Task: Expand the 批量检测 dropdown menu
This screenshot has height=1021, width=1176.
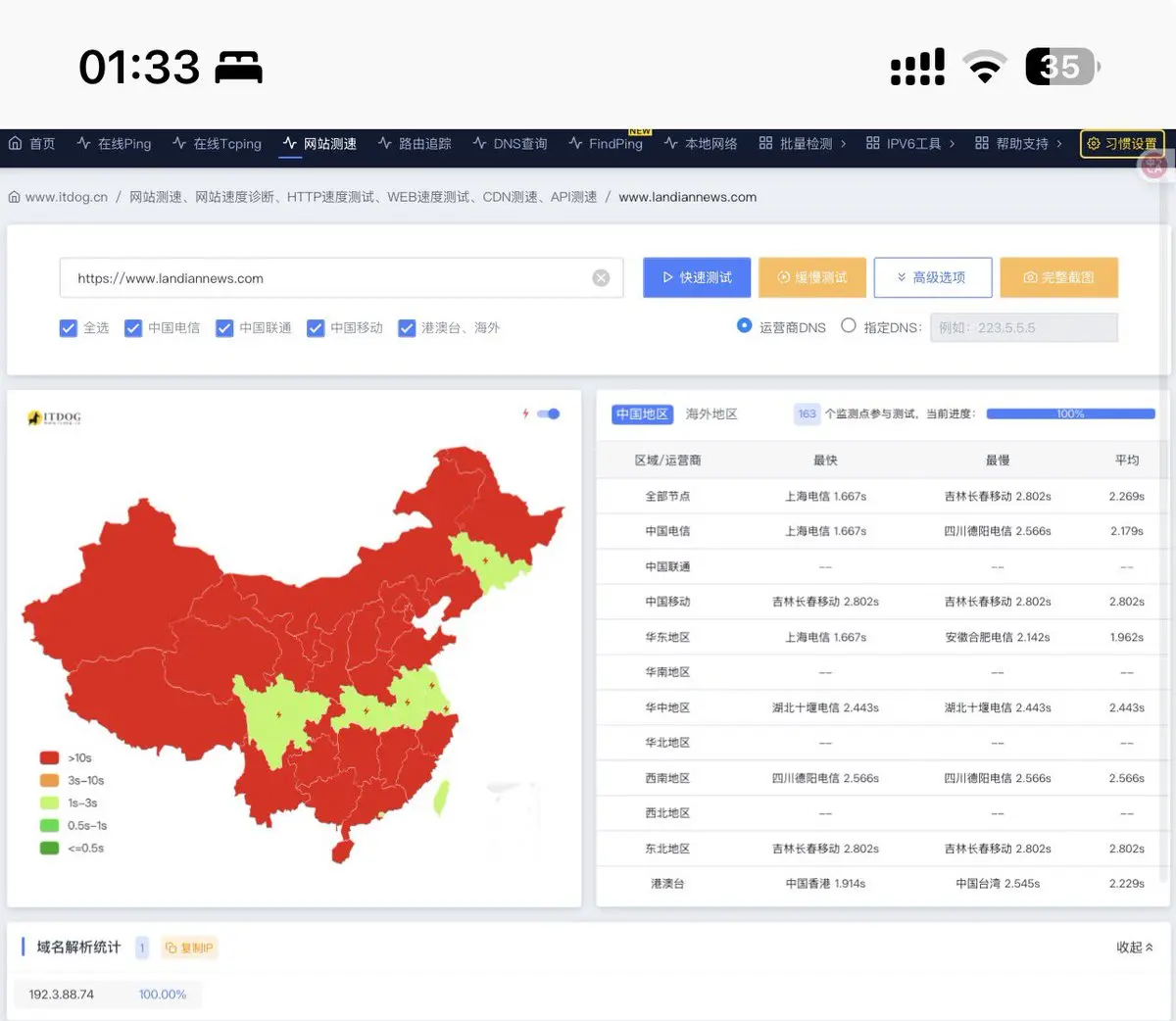Action: (x=803, y=143)
